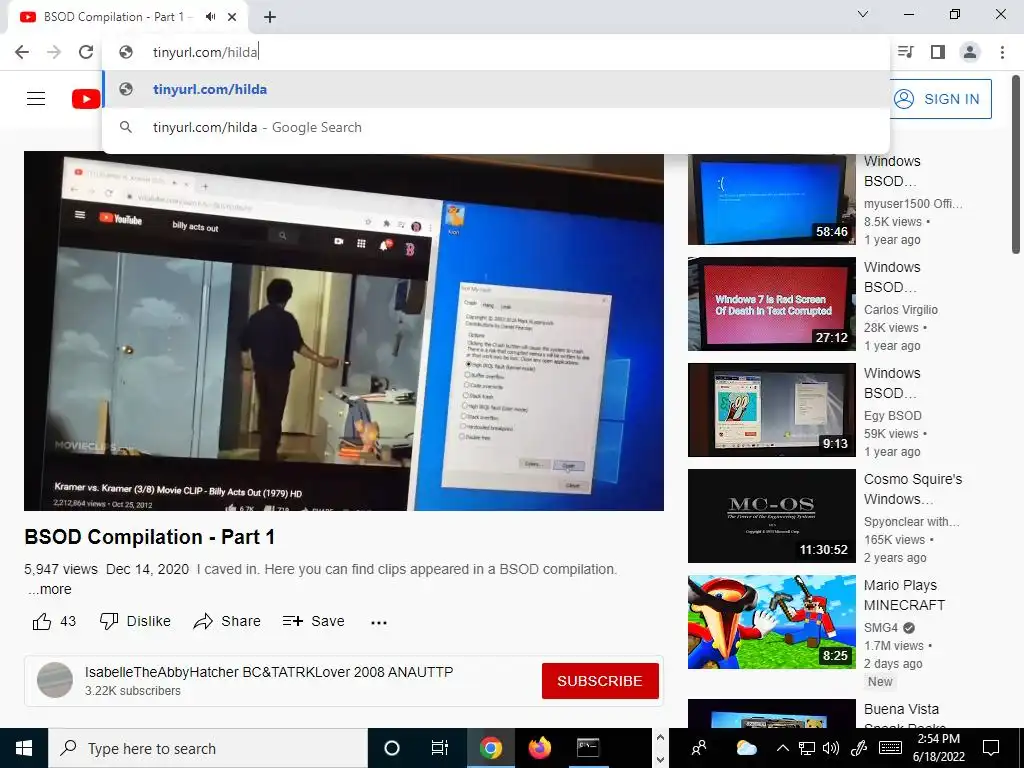Open the more actions ellipsis under video

pos(379,622)
